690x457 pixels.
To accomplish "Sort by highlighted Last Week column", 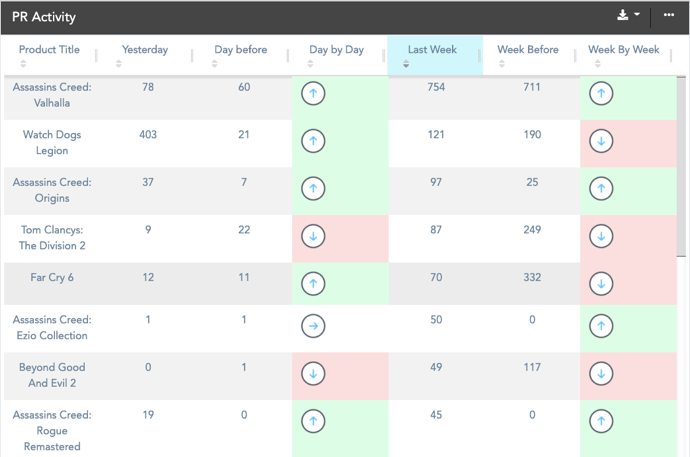I will [x=432, y=50].
